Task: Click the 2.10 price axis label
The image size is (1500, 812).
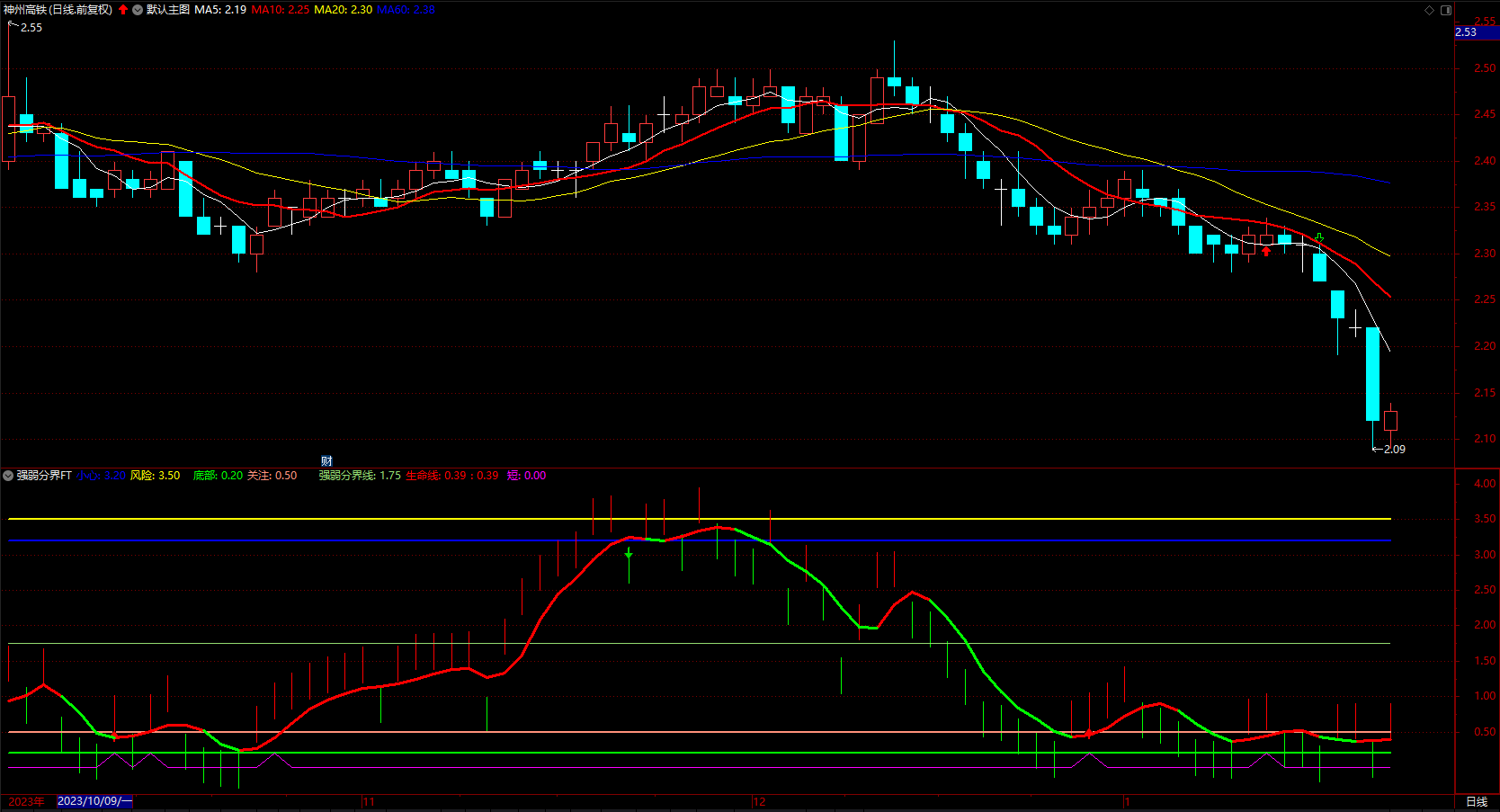Action: coord(1485,439)
